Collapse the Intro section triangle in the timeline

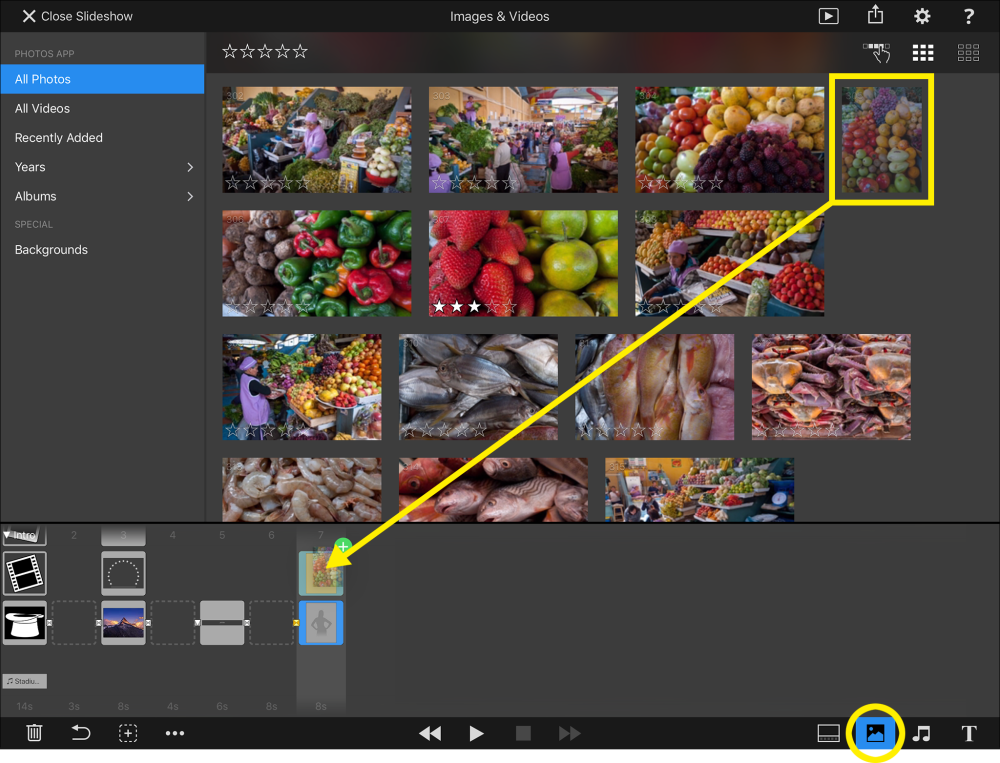(7, 534)
